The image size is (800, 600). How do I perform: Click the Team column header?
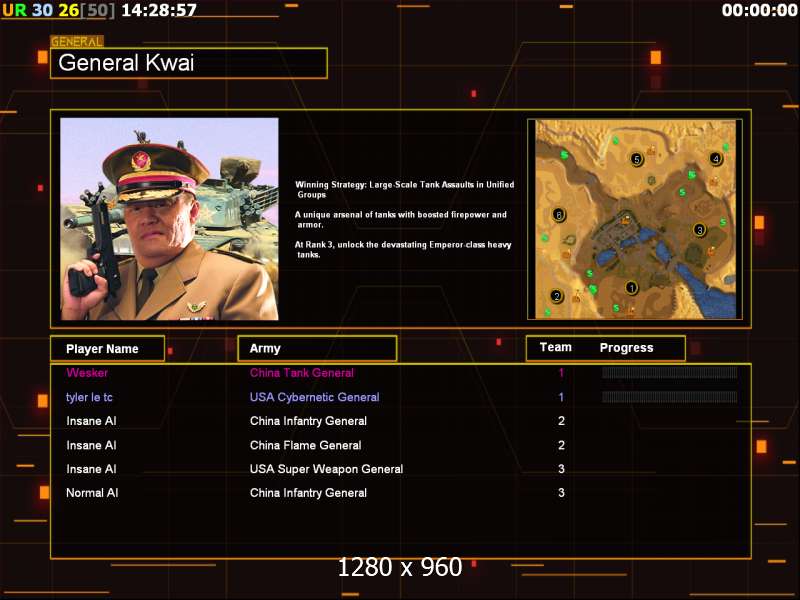[x=556, y=347]
